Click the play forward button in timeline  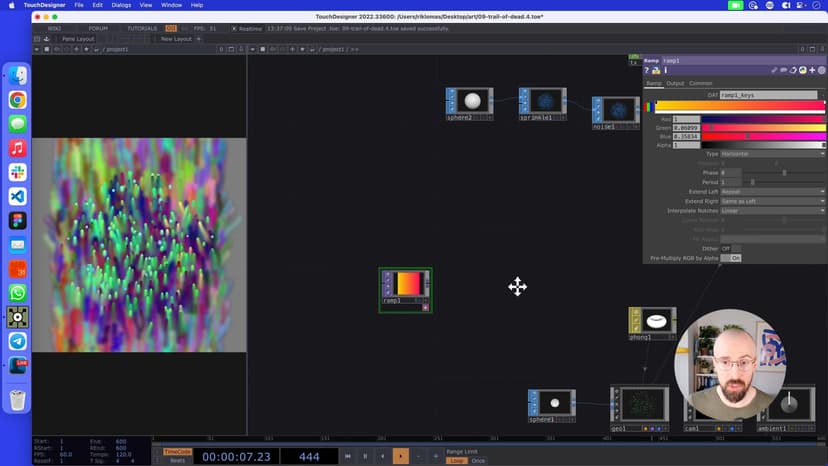point(400,456)
